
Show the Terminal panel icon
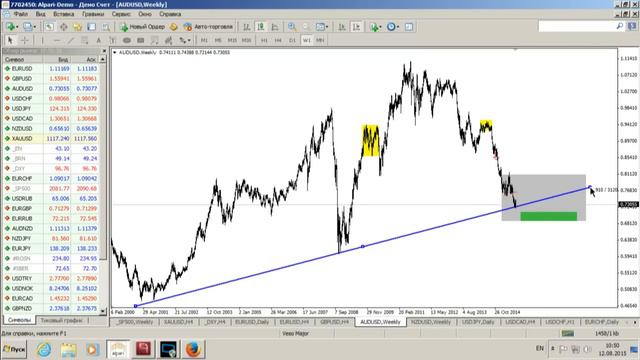91,27
